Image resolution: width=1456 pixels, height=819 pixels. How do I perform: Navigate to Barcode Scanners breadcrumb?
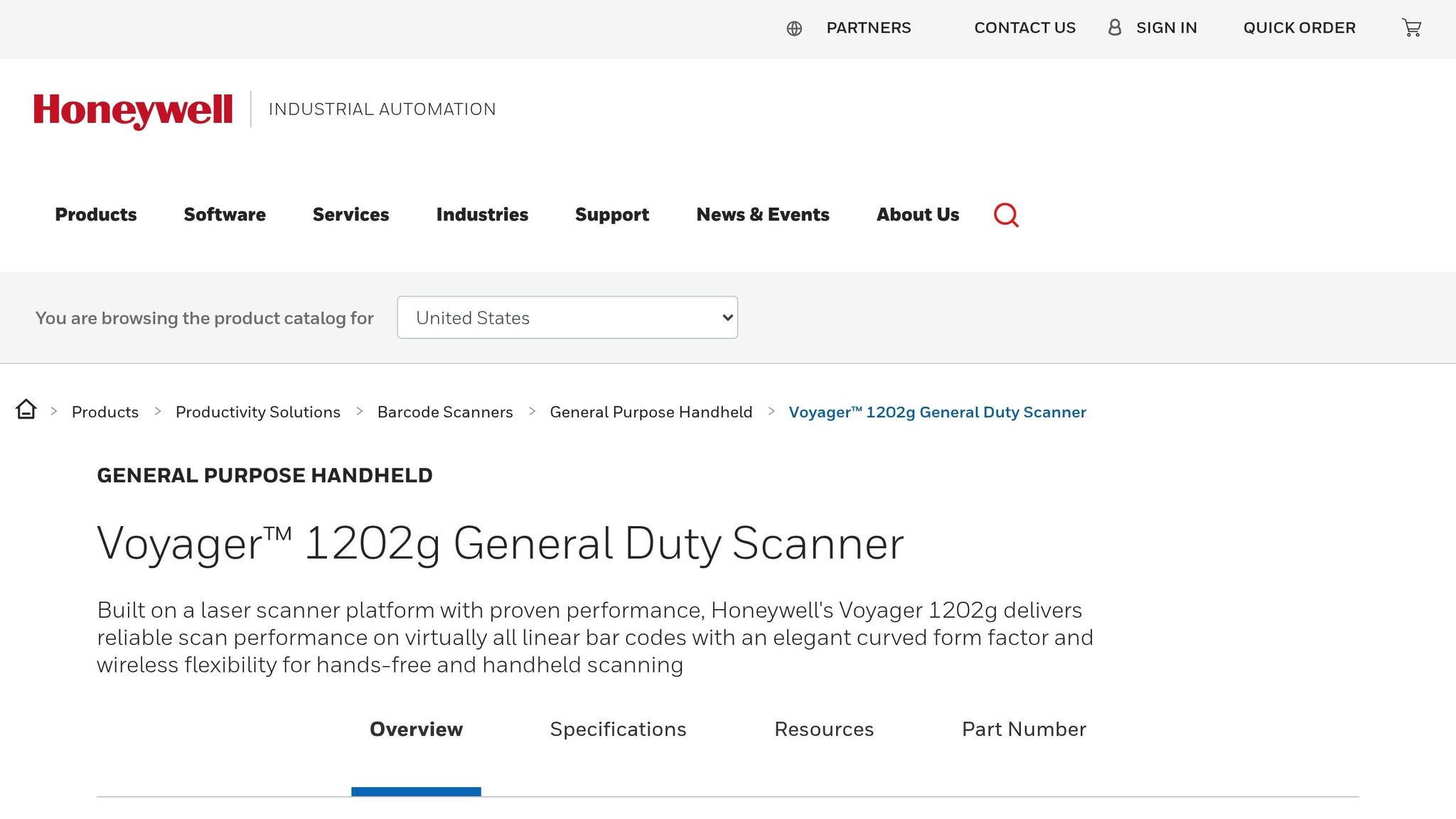[445, 412]
